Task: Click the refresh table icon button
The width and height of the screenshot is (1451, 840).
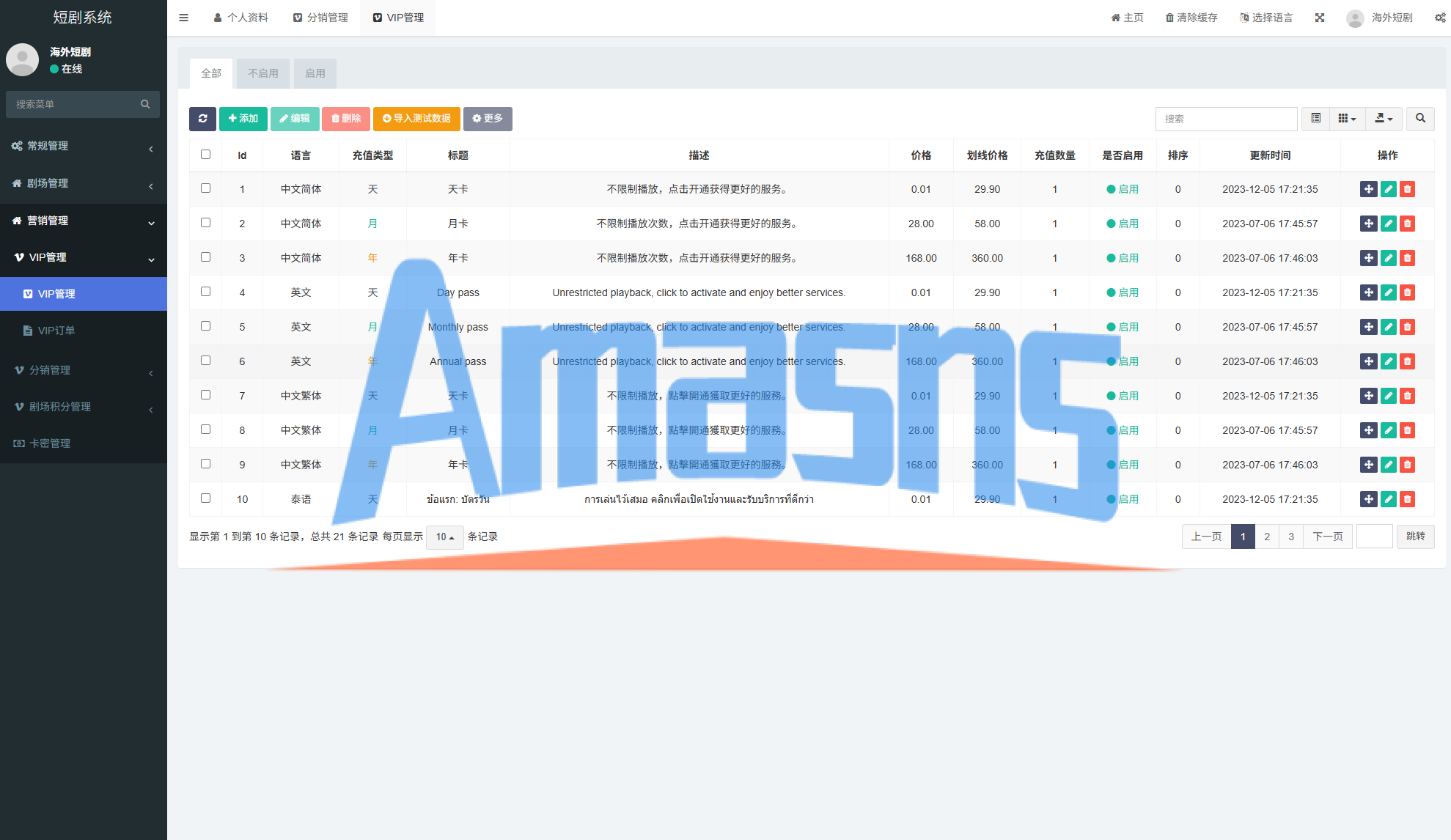Action: coord(202,119)
